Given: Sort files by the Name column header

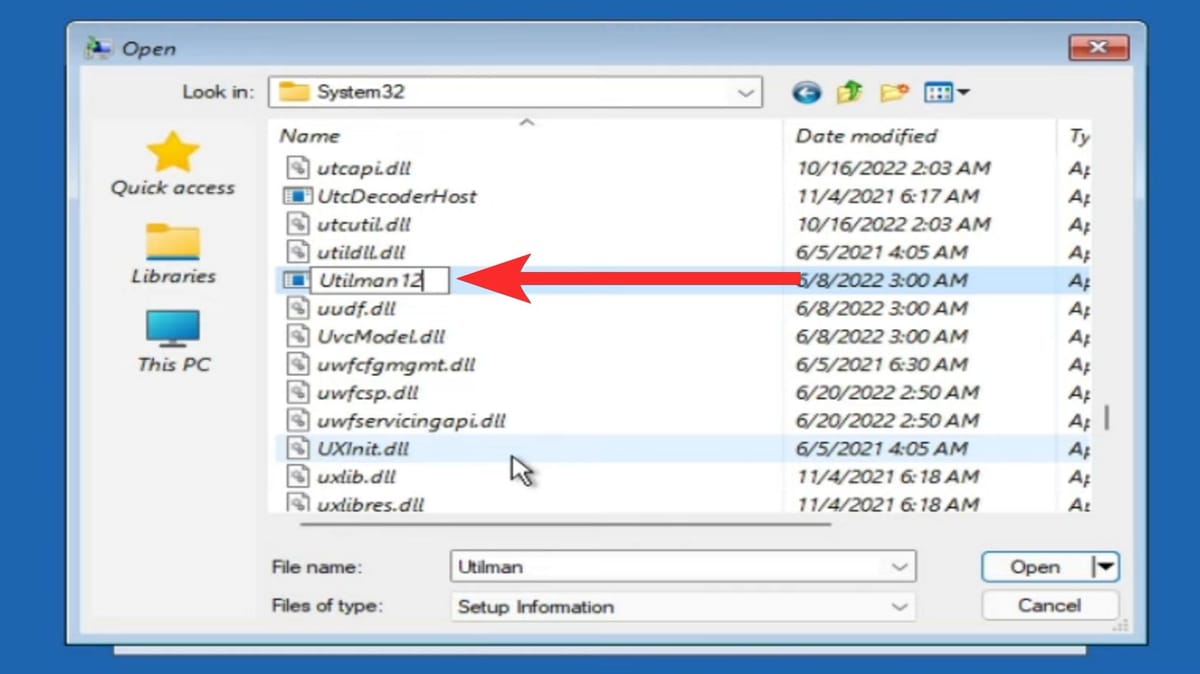Looking at the screenshot, I should click(x=310, y=136).
